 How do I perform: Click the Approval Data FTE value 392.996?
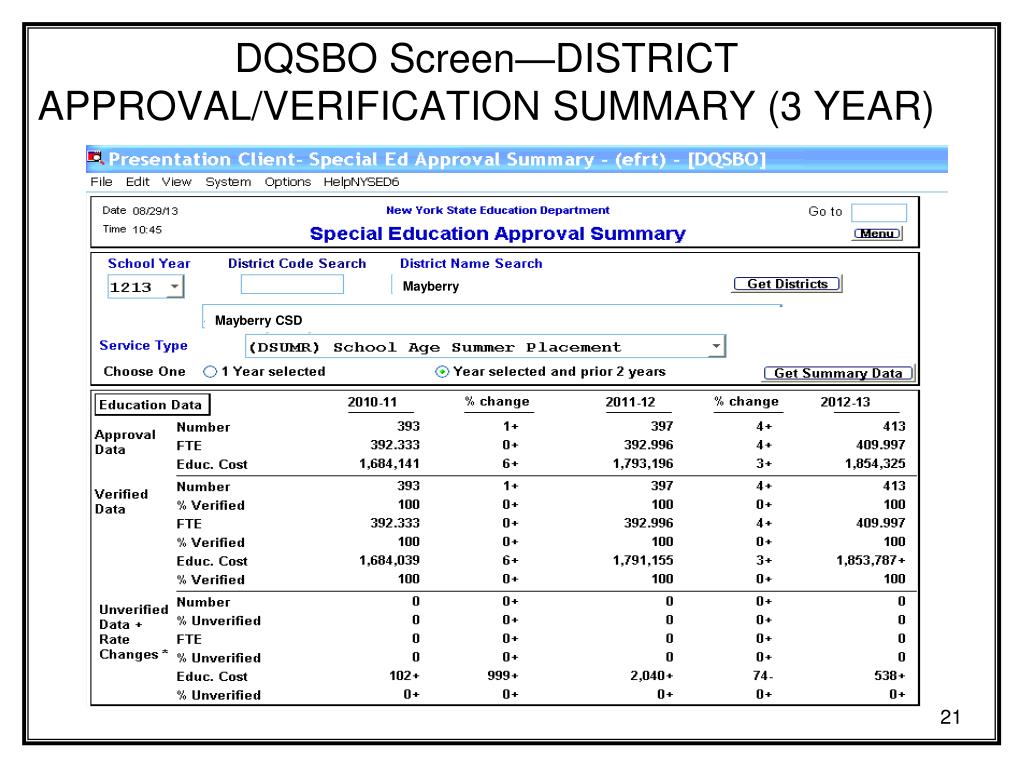(648, 445)
